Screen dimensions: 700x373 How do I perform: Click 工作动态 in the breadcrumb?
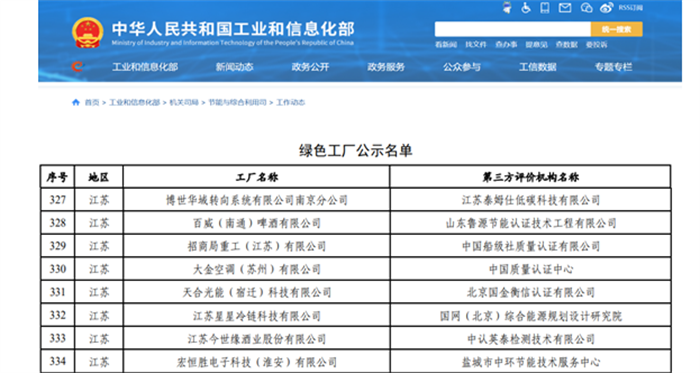[x=290, y=102]
